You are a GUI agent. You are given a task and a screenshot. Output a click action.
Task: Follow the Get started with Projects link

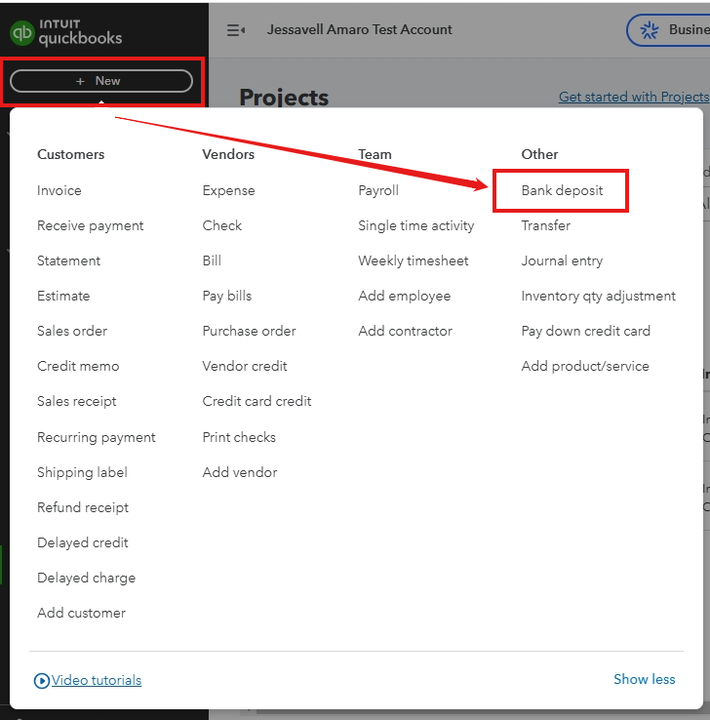[x=633, y=97]
